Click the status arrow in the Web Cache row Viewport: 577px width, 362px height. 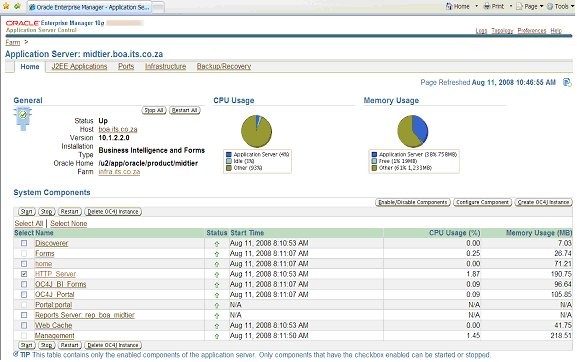click(217, 326)
